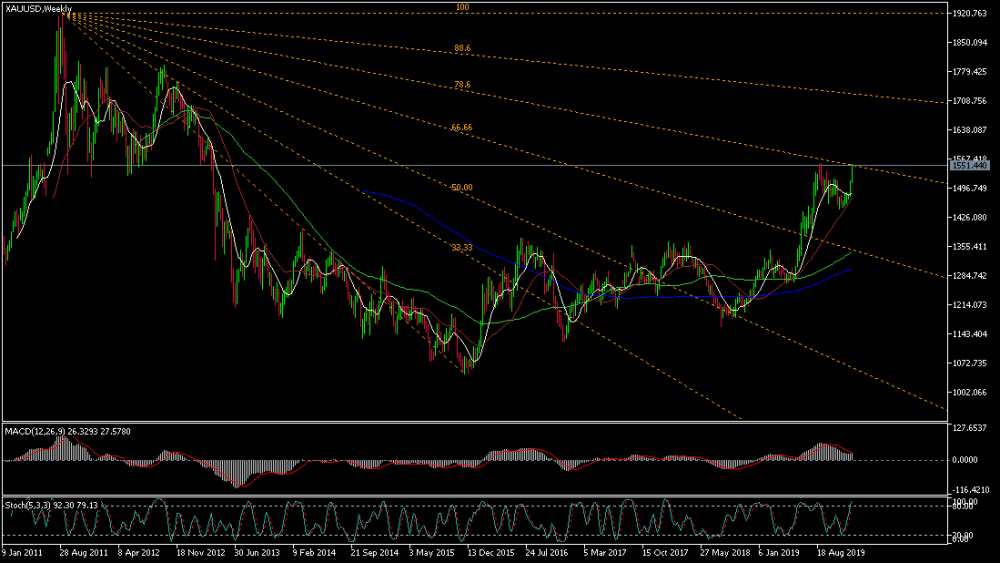Click the current price tag 1551.440
Screen dimensions: 1000x563
(x=969, y=166)
